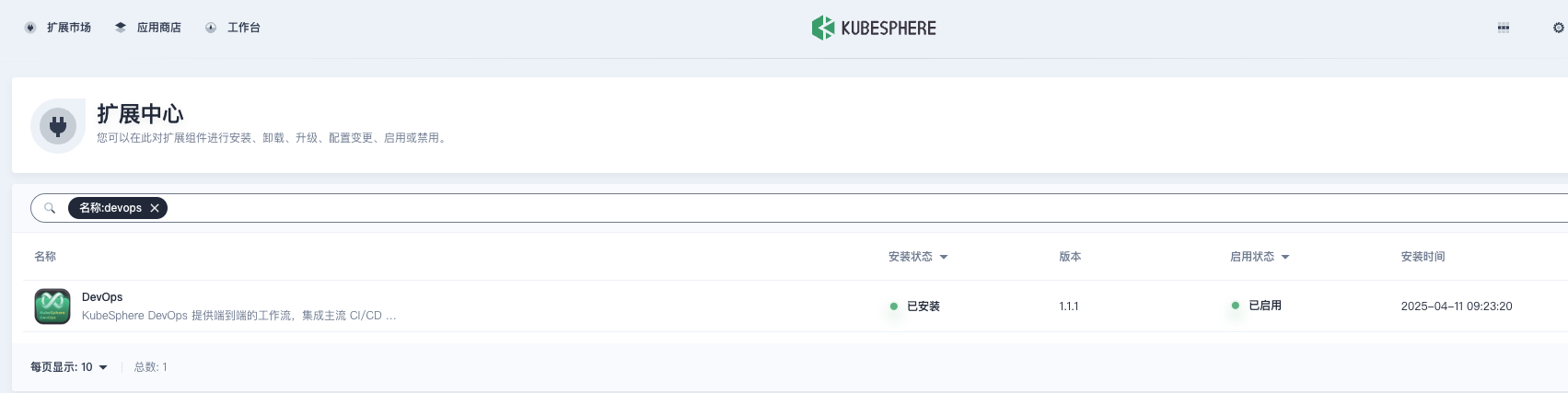Click inside the search filter field
The image size is (1568, 393).
point(865,208)
